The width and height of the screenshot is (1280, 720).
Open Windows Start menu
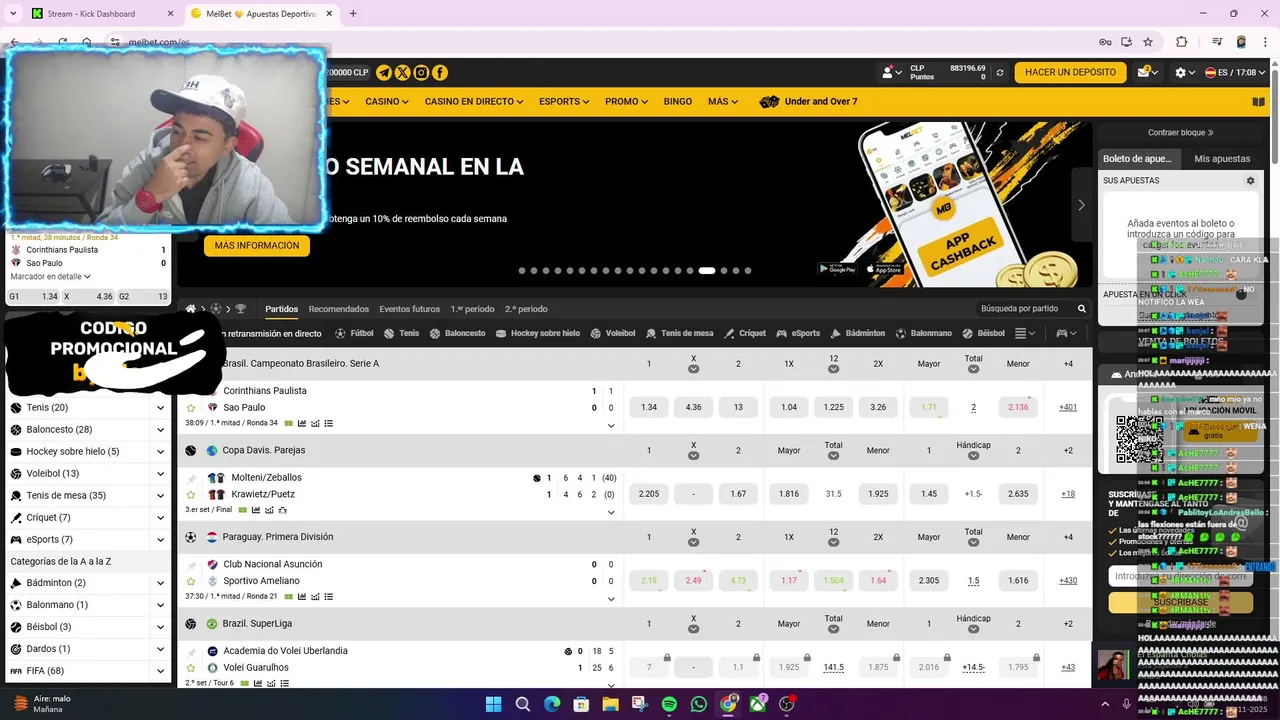click(x=493, y=704)
